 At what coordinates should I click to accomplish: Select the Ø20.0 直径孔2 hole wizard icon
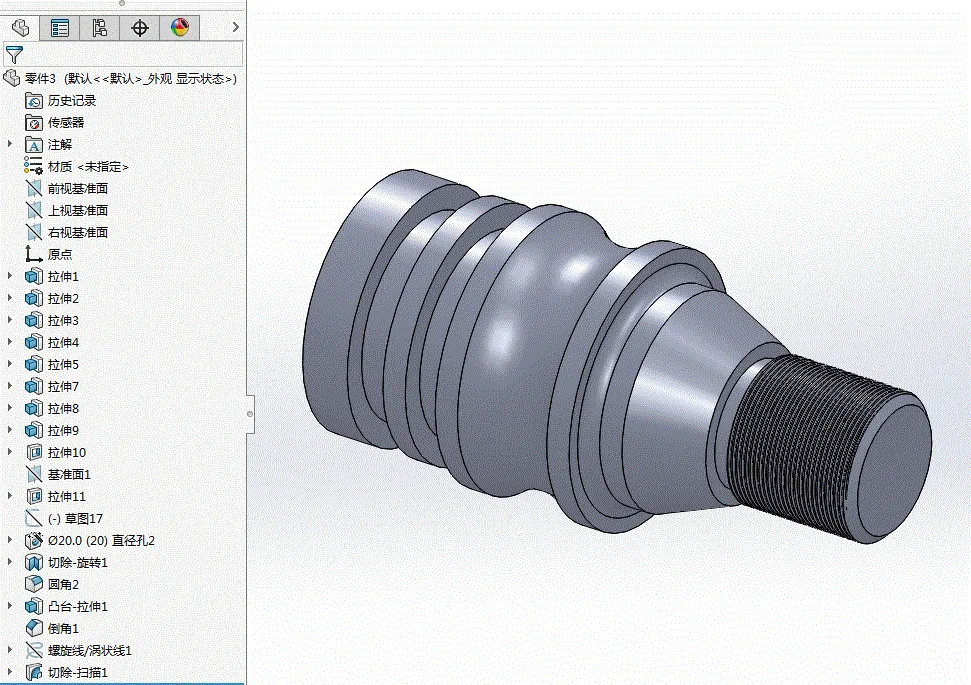pyautogui.click(x=33, y=540)
